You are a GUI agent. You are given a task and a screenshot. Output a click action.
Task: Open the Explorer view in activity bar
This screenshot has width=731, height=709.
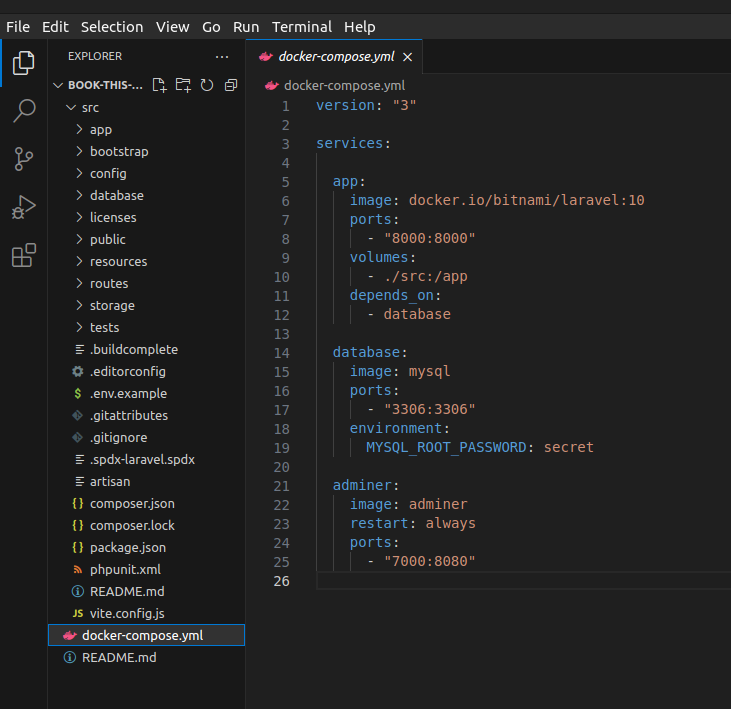point(23,62)
